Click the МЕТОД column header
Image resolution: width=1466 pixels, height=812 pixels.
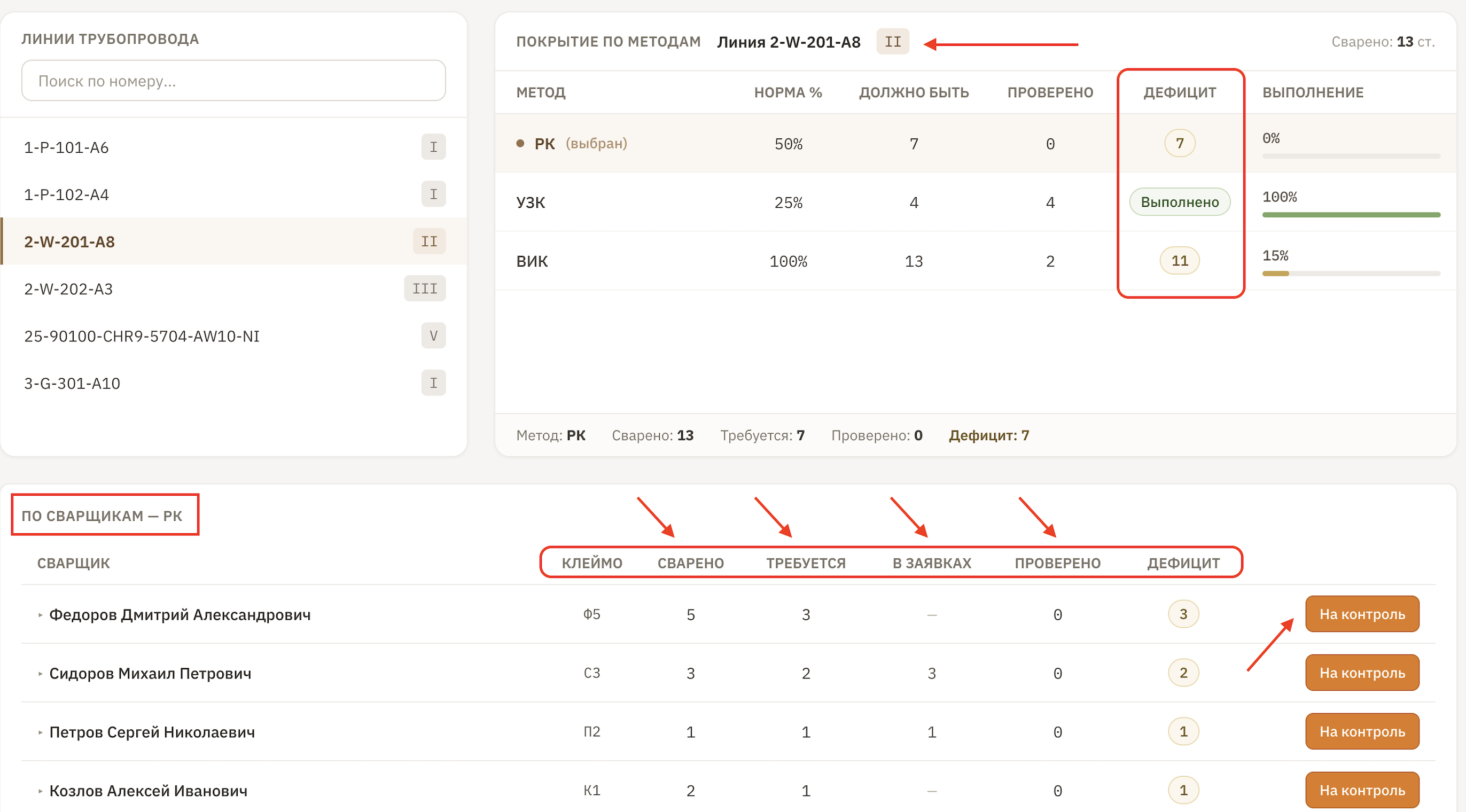(x=541, y=93)
